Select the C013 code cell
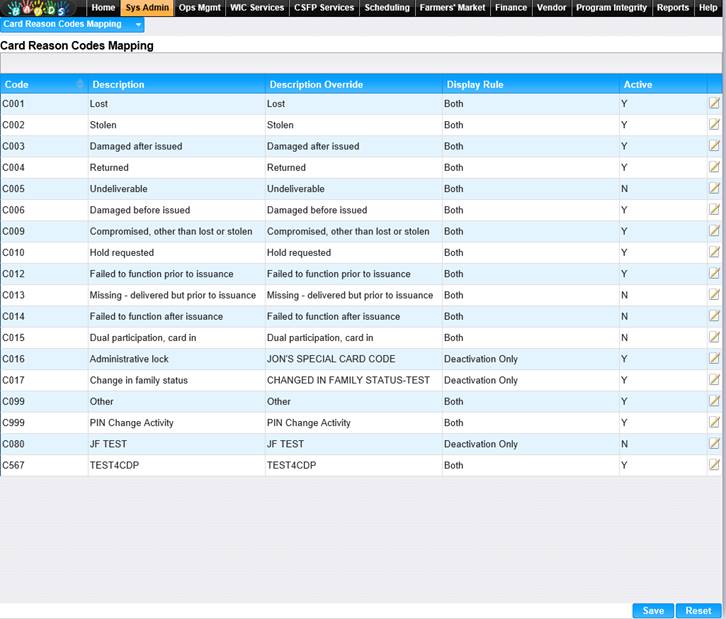Viewport: 726px width, 619px height. (x=44, y=295)
